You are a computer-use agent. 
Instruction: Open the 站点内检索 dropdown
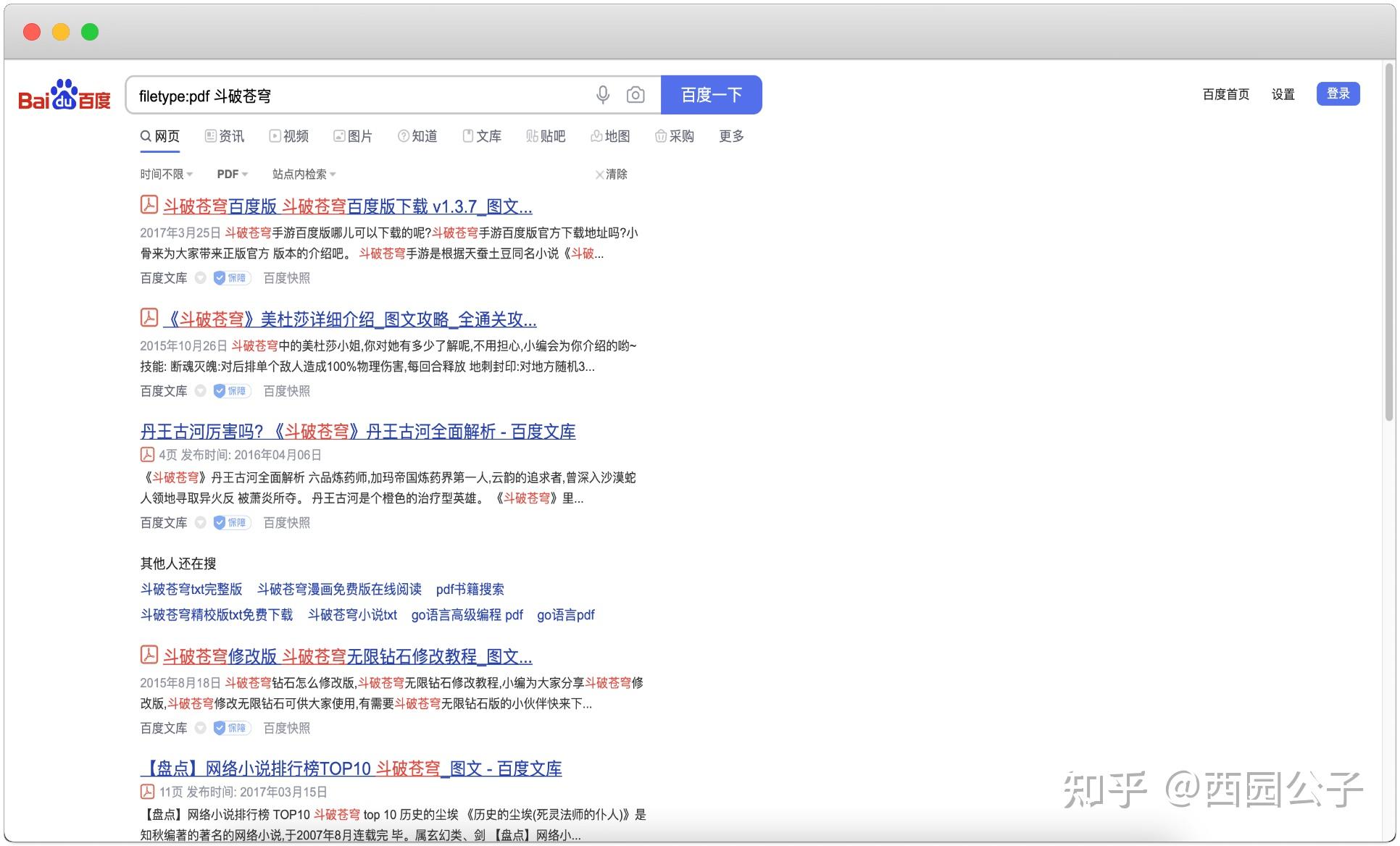(304, 175)
